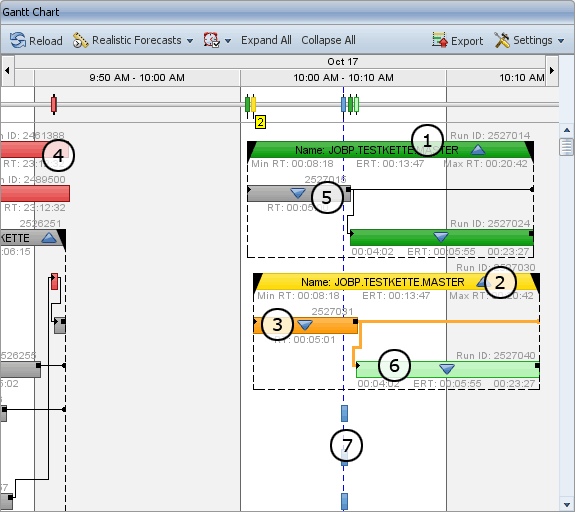
Task: Move the timeline left with the arrow
Action: click(x=7, y=70)
